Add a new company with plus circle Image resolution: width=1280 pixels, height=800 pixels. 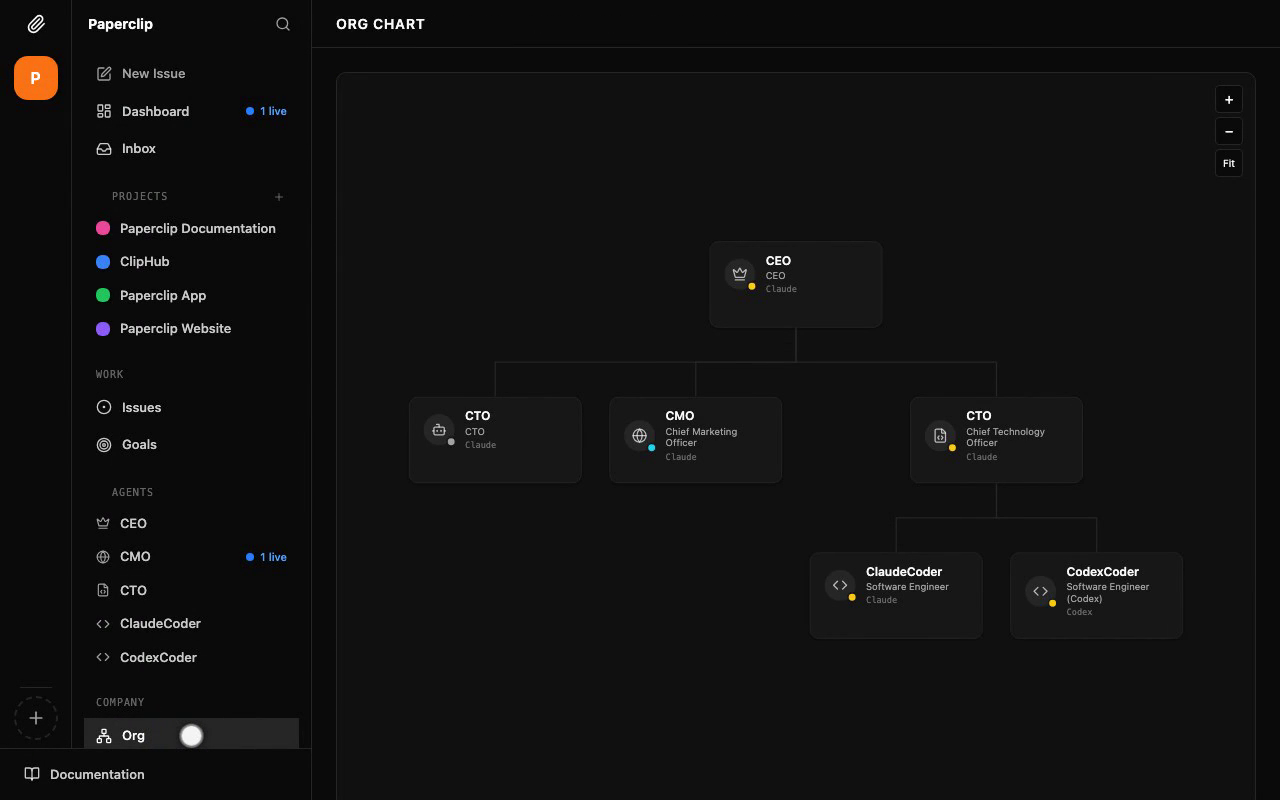(x=36, y=718)
